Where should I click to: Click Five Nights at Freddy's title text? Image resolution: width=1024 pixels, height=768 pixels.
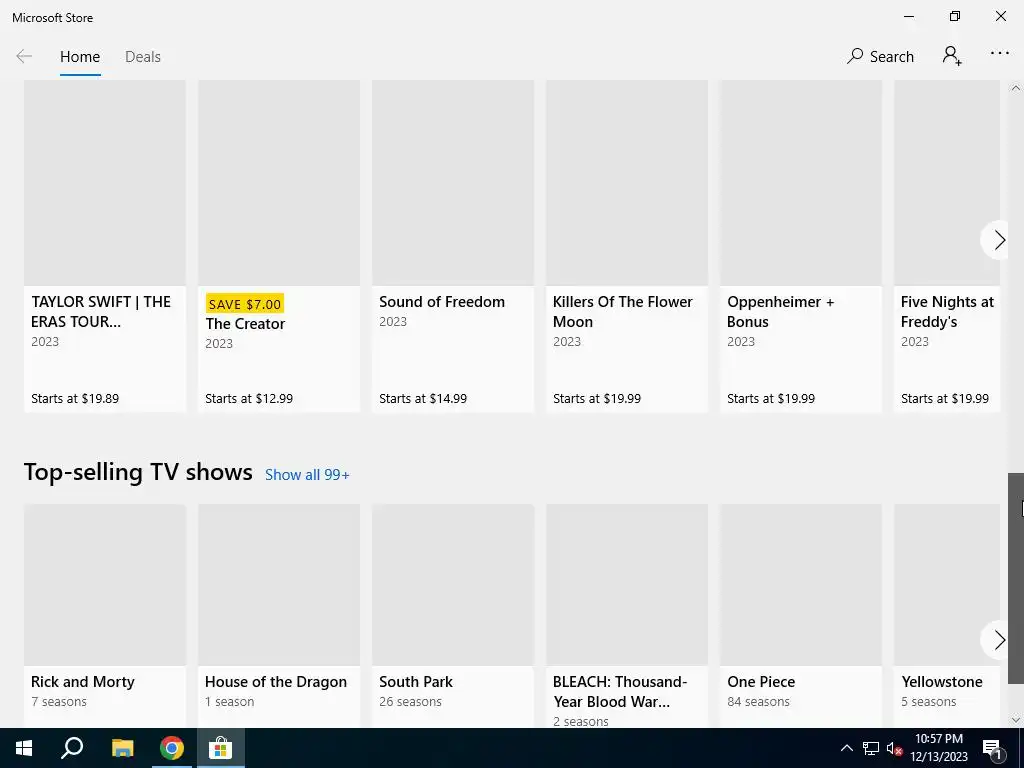tap(947, 312)
